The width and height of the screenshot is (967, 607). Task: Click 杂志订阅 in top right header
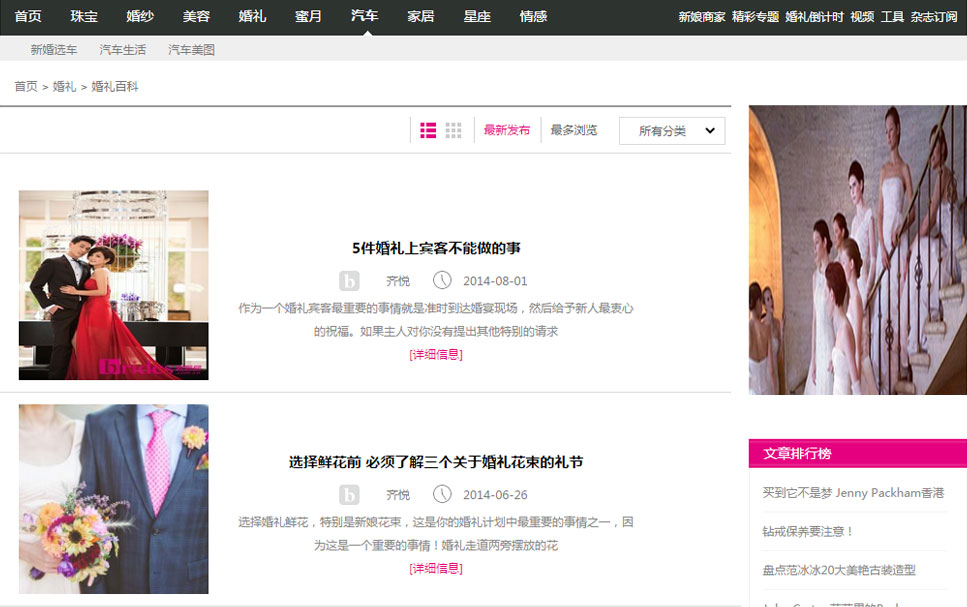point(934,17)
